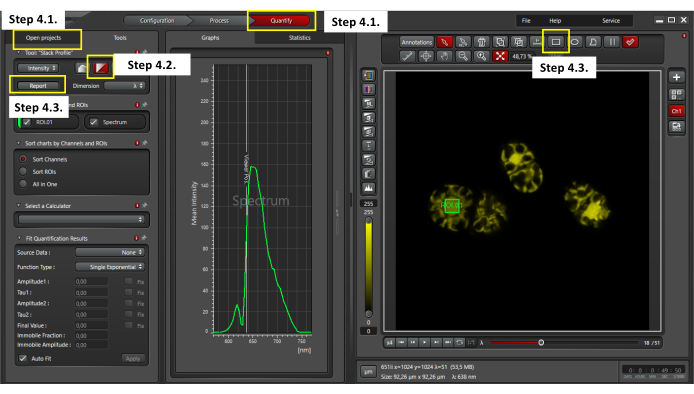694x394 pixels.
Task: Click the lambda position slider knob
Action: click(x=541, y=342)
